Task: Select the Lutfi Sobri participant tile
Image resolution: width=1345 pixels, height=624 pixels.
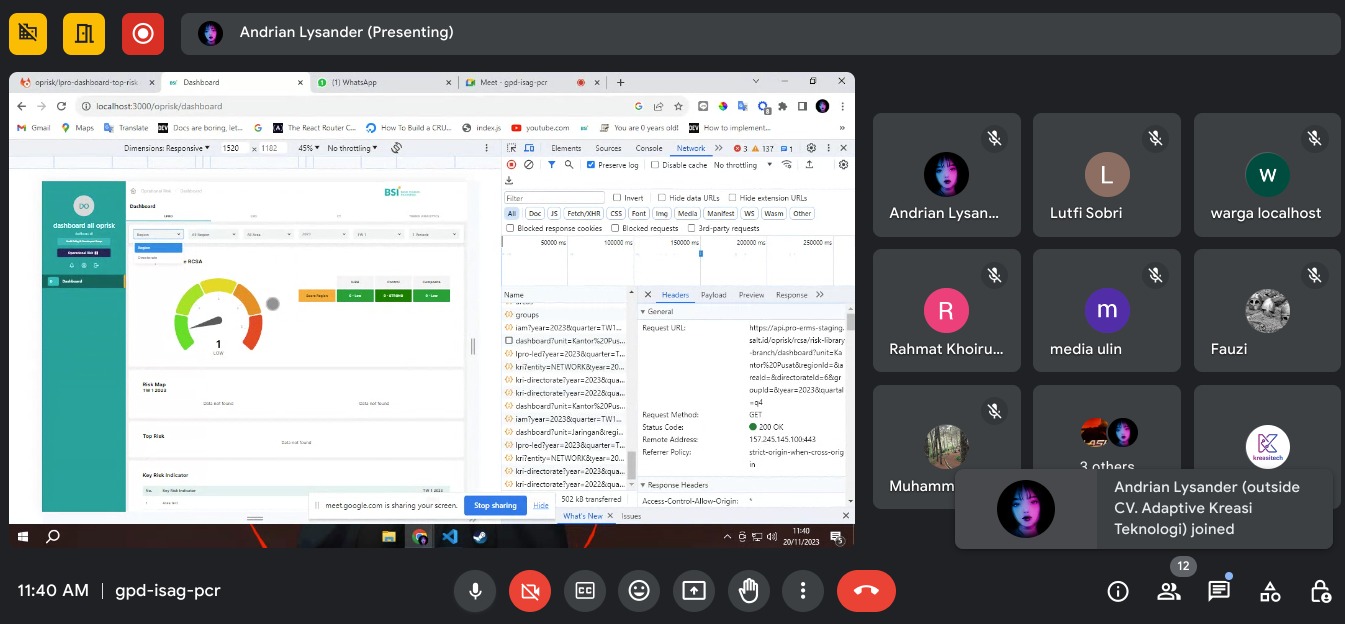Action: [1107, 175]
